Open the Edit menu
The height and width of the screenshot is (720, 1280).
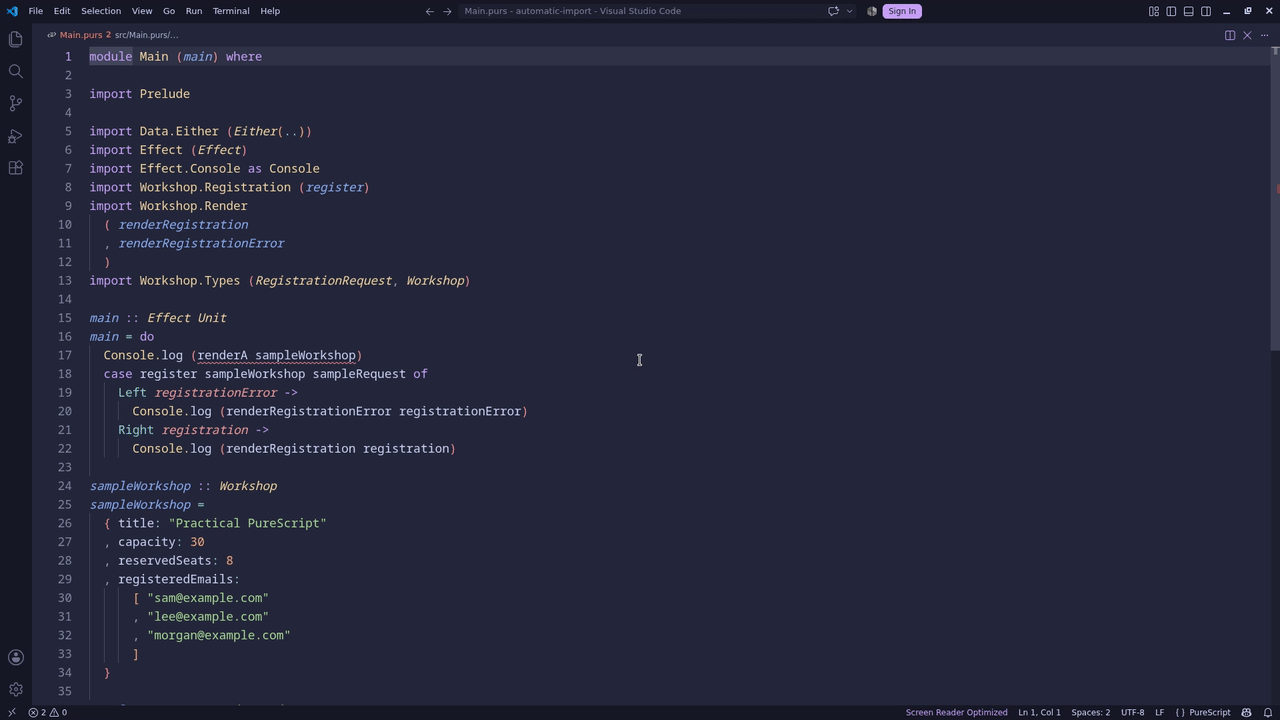click(x=61, y=11)
